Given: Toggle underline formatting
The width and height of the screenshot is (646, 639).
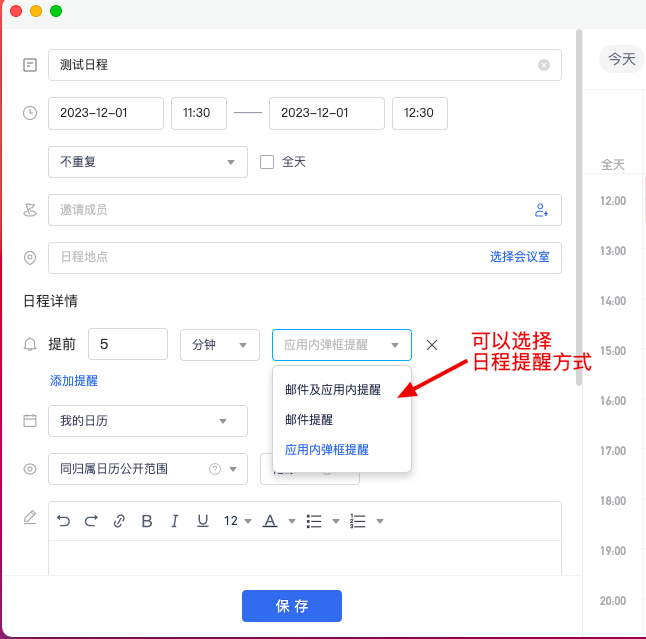Looking at the screenshot, I should point(202,521).
